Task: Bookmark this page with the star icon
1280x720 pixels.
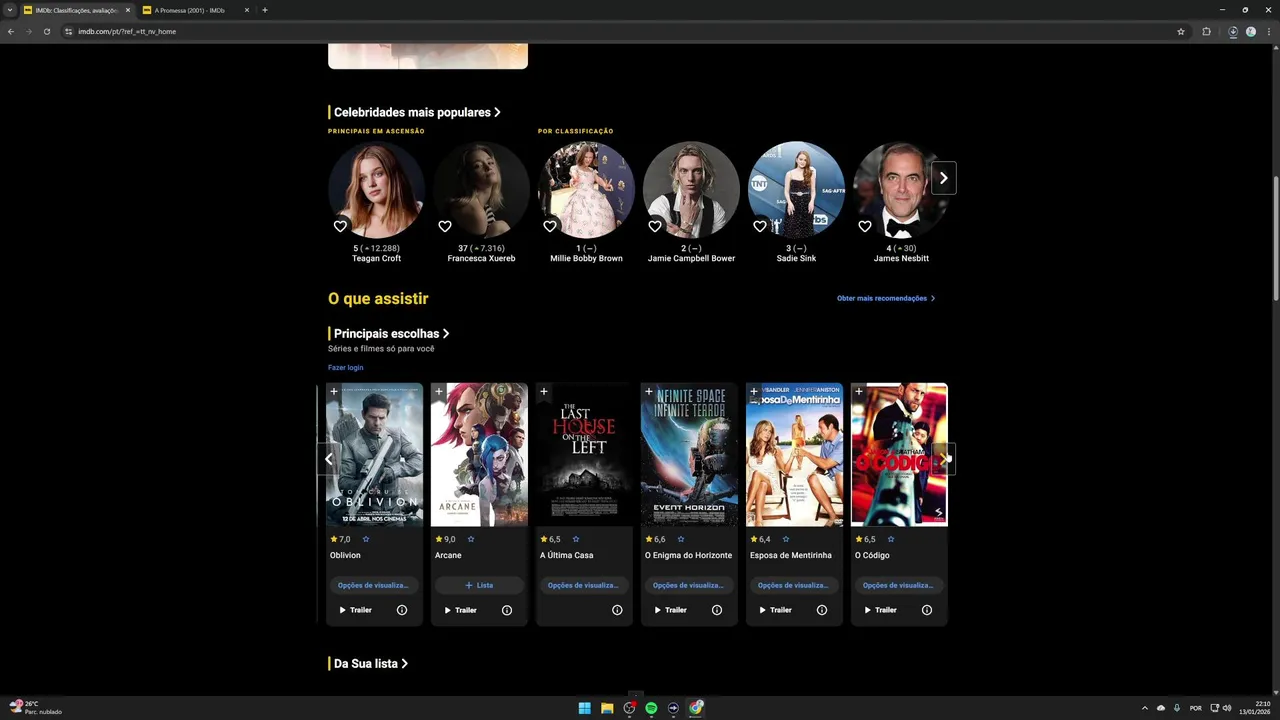Action: pos(1181,31)
